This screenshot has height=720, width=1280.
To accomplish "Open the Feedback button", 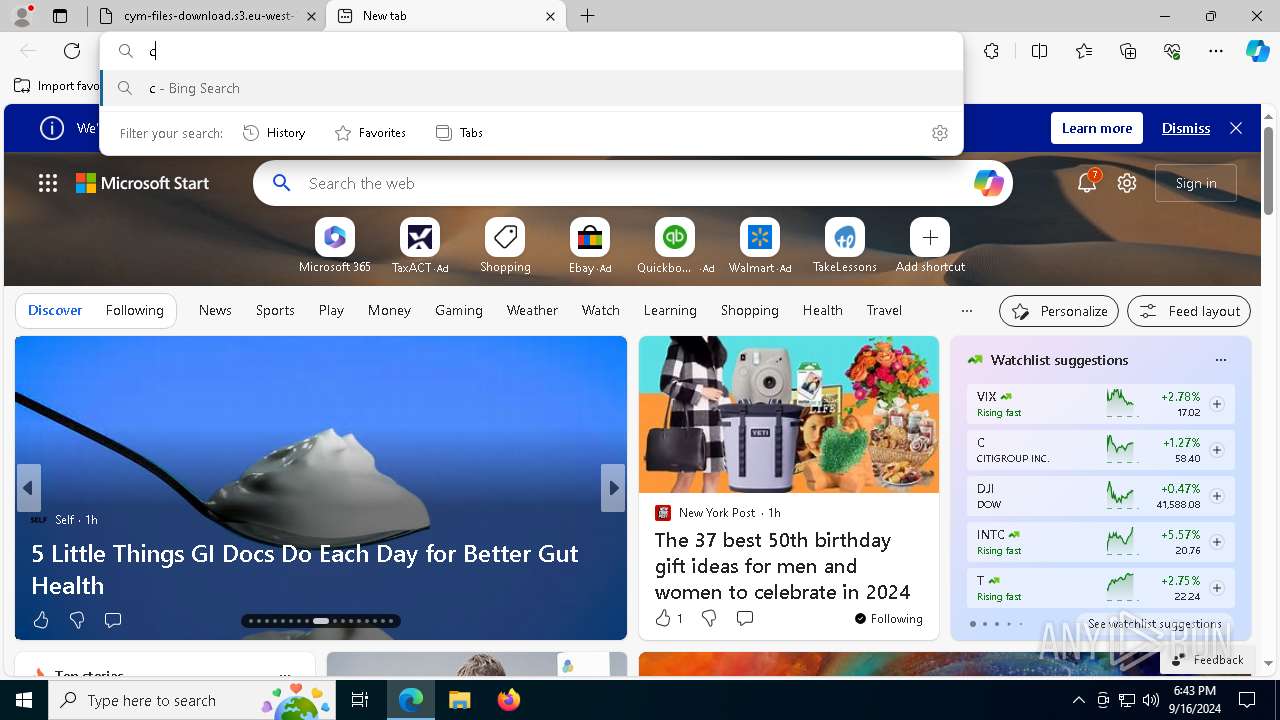I will tap(1207, 660).
